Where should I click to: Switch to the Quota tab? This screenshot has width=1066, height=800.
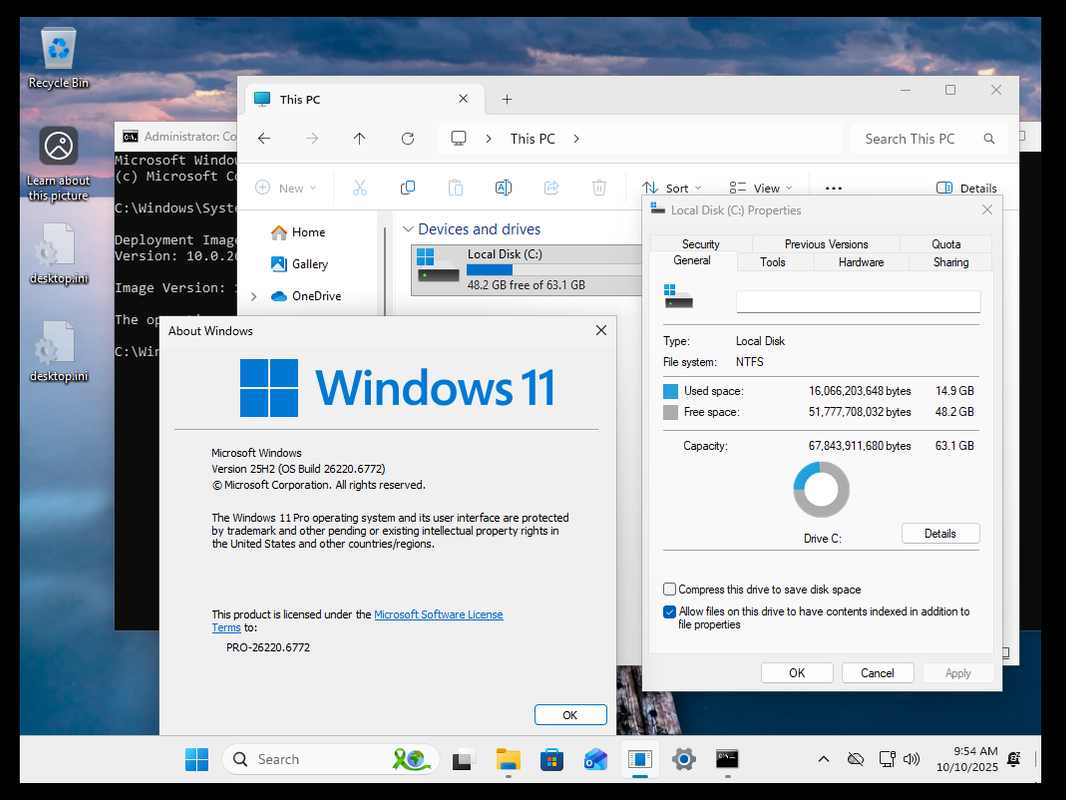point(946,244)
